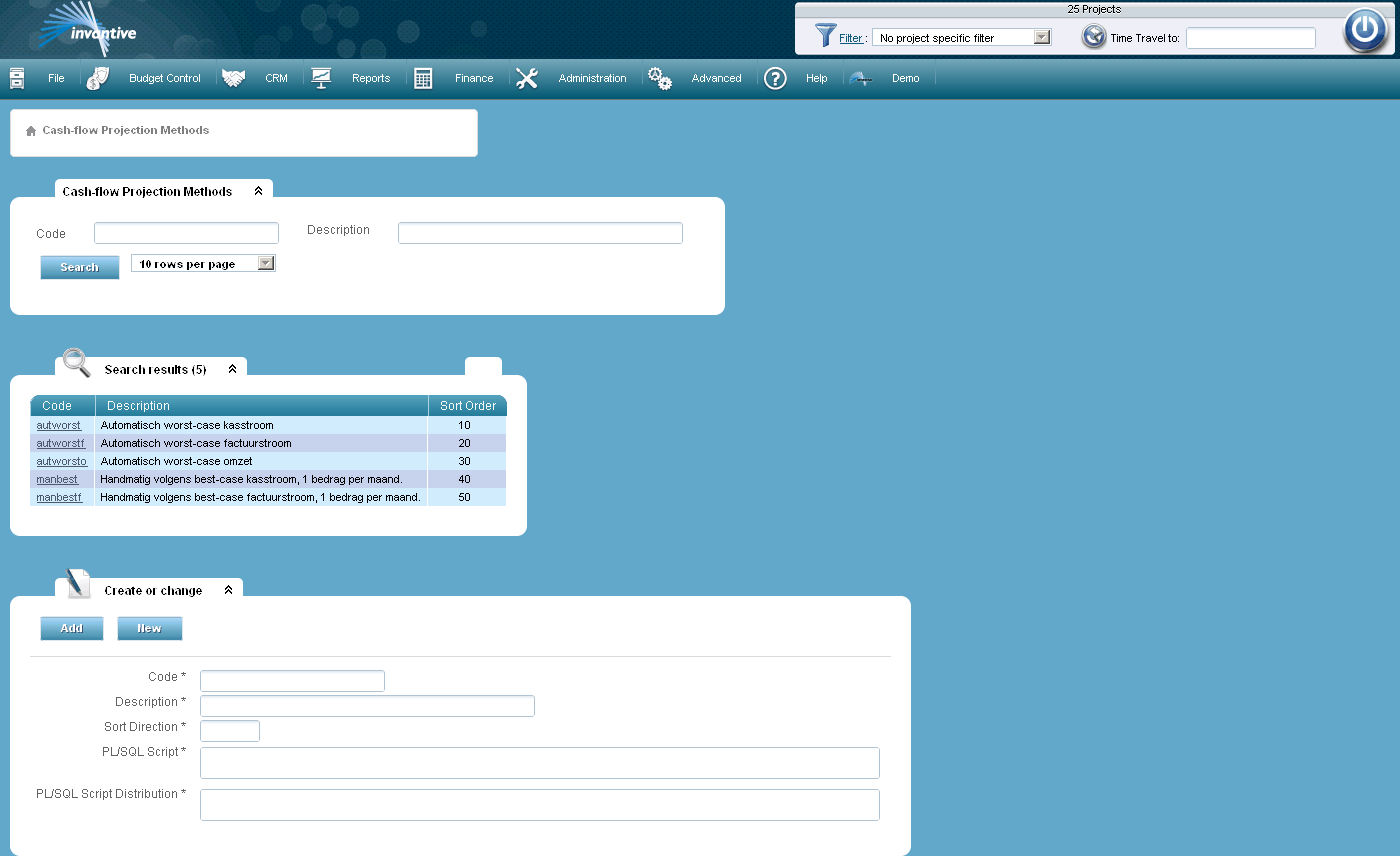Collapse the Cash-flow Projection Methods panel
This screenshot has height=856, width=1400.
pyautogui.click(x=258, y=191)
